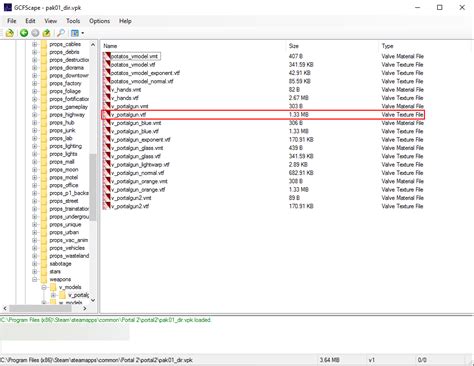Collapse the v_models folder node
This screenshot has height=366, width=474.
pos(44,287)
